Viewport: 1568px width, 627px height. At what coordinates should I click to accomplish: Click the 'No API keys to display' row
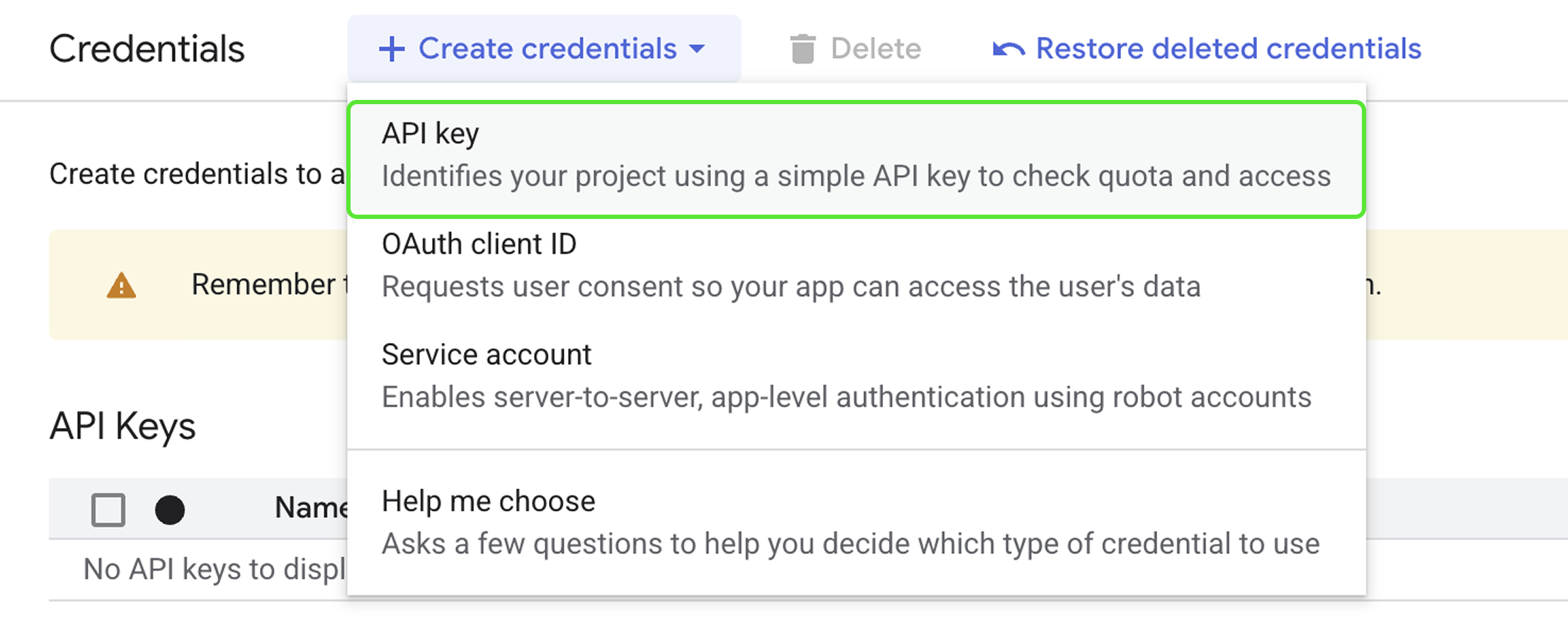coord(212,569)
